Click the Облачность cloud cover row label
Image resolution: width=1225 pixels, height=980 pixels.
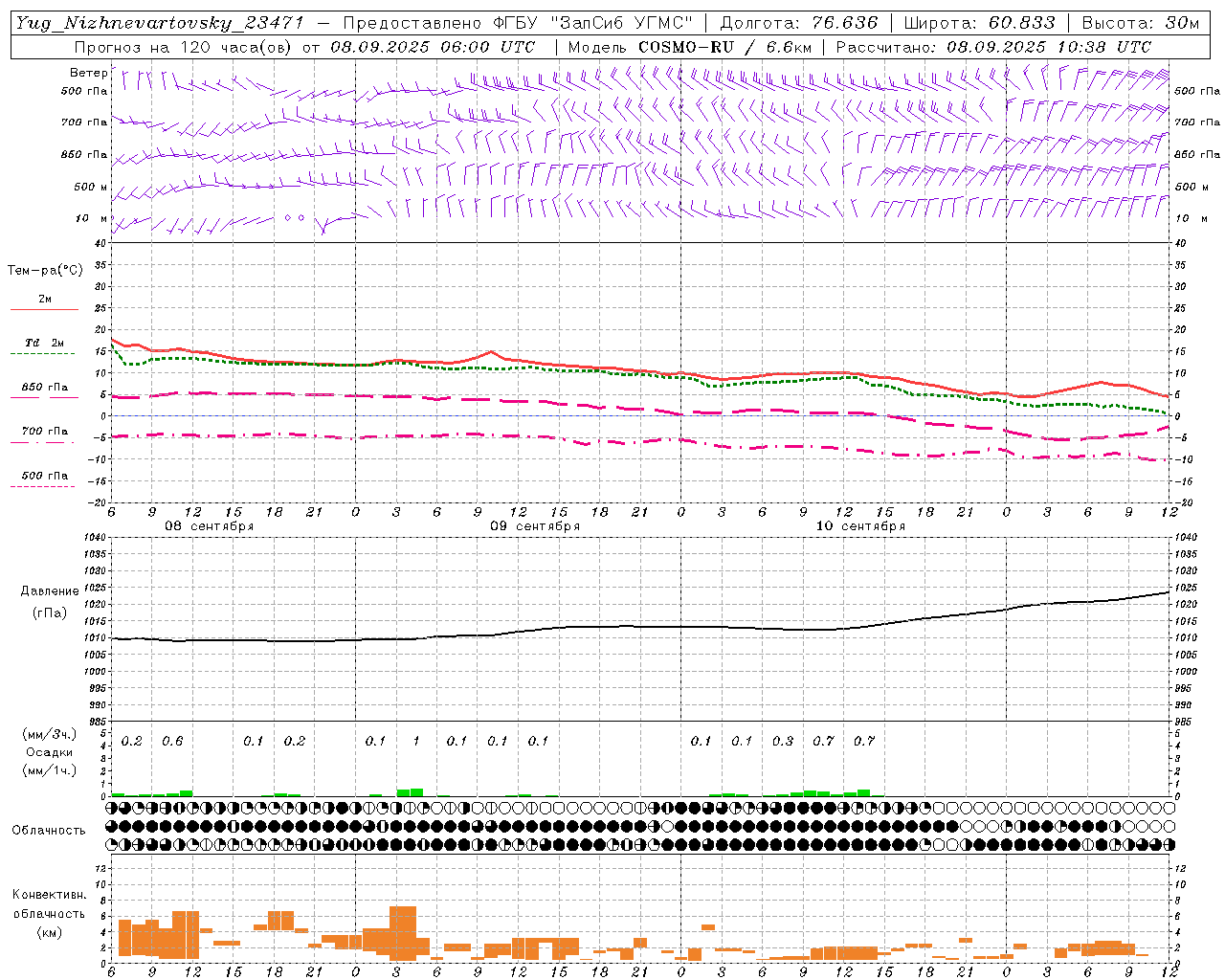pyautogui.click(x=49, y=830)
